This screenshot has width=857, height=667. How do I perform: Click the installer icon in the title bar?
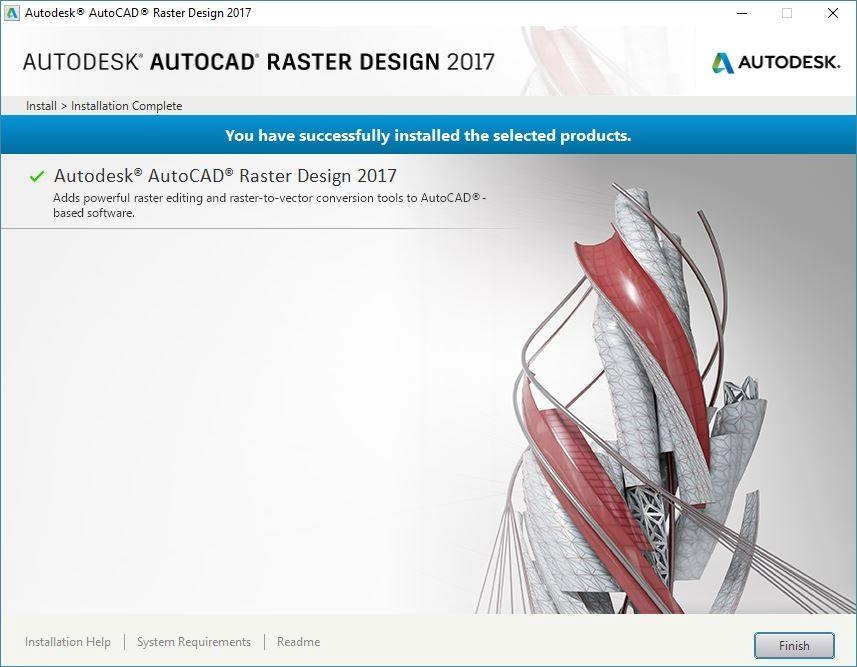(x=11, y=13)
